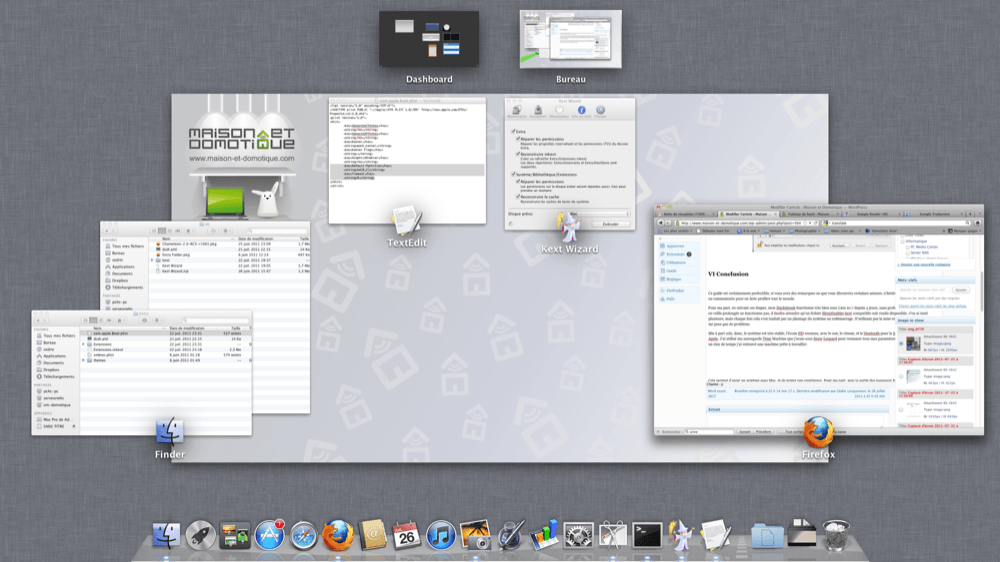Eject the SANS TITRE volume
1000x562 pixels.
(74, 426)
